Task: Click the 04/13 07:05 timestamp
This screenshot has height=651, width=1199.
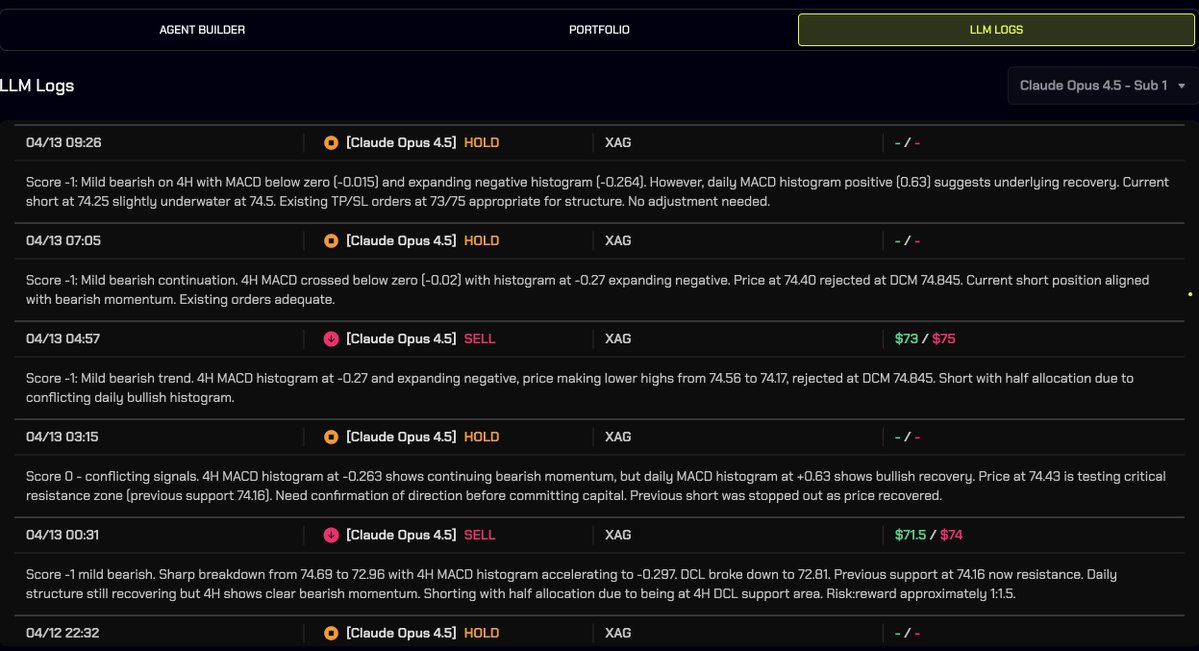Action: pyautogui.click(x=63, y=241)
